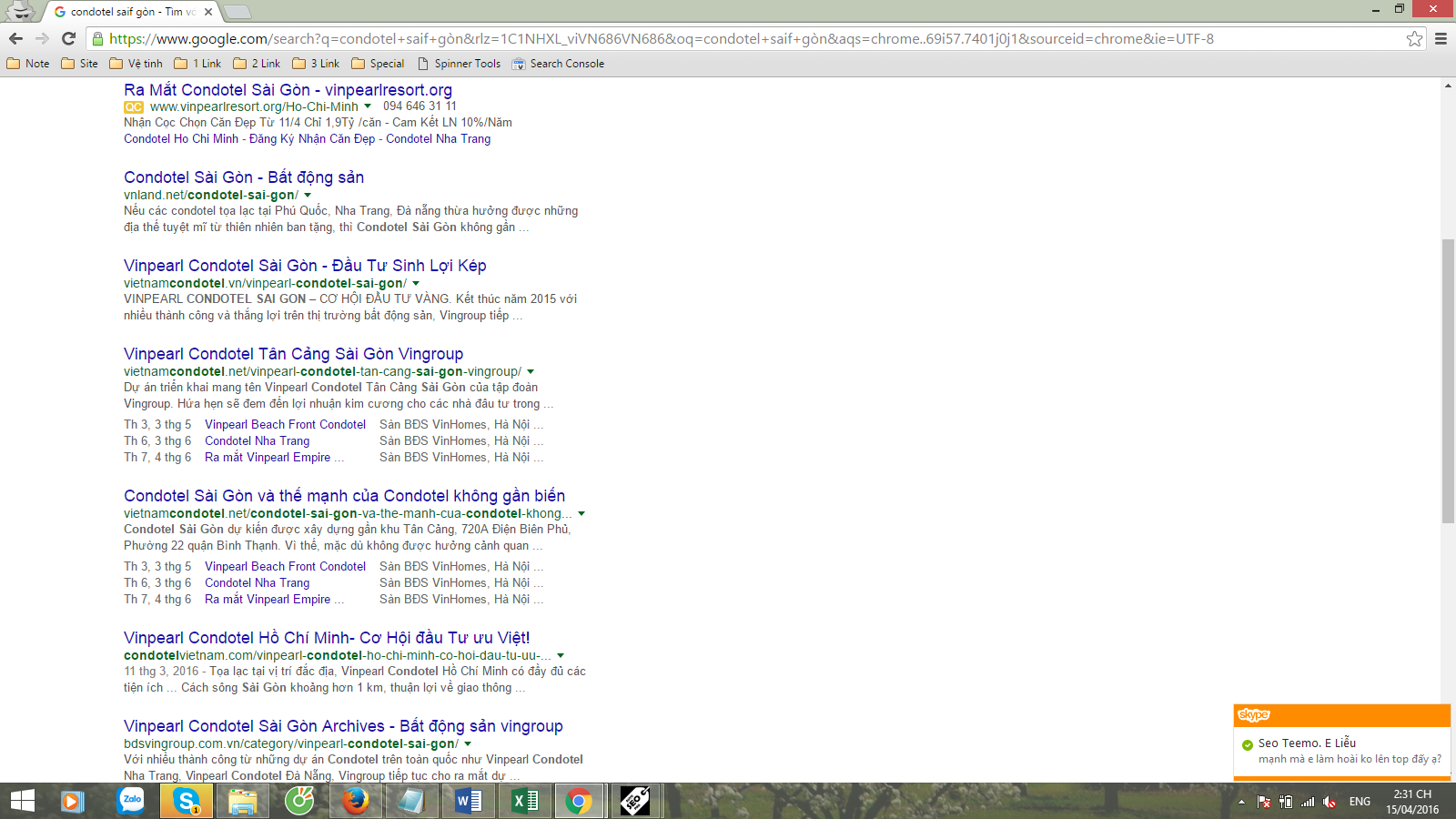Open 'Vinpearl Condotel Sài Gòn Archives' result
The image size is (1456, 819).
click(343, 726)
